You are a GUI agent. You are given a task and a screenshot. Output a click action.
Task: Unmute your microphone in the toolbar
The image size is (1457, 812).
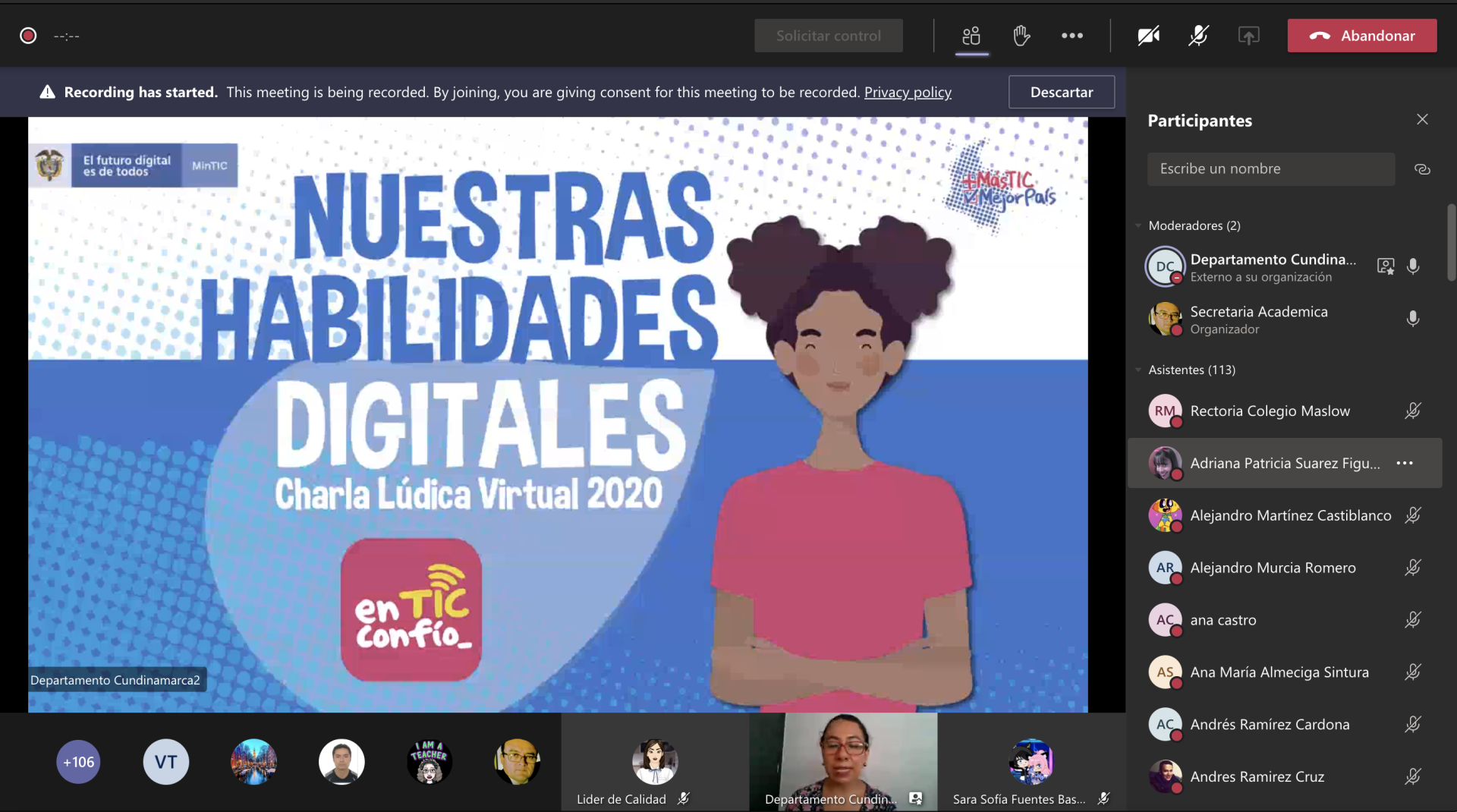coord(1198,36)
